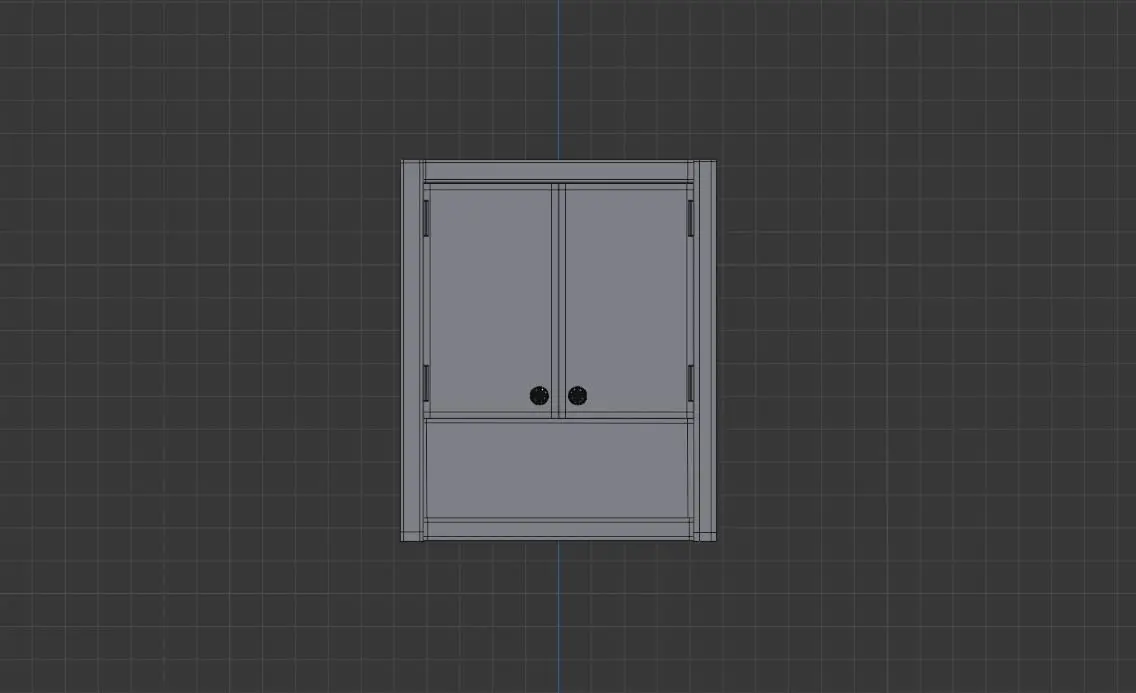1136x693 pixels.
Task: Select the cabinet's right side post
Action: tap(705, 350)
